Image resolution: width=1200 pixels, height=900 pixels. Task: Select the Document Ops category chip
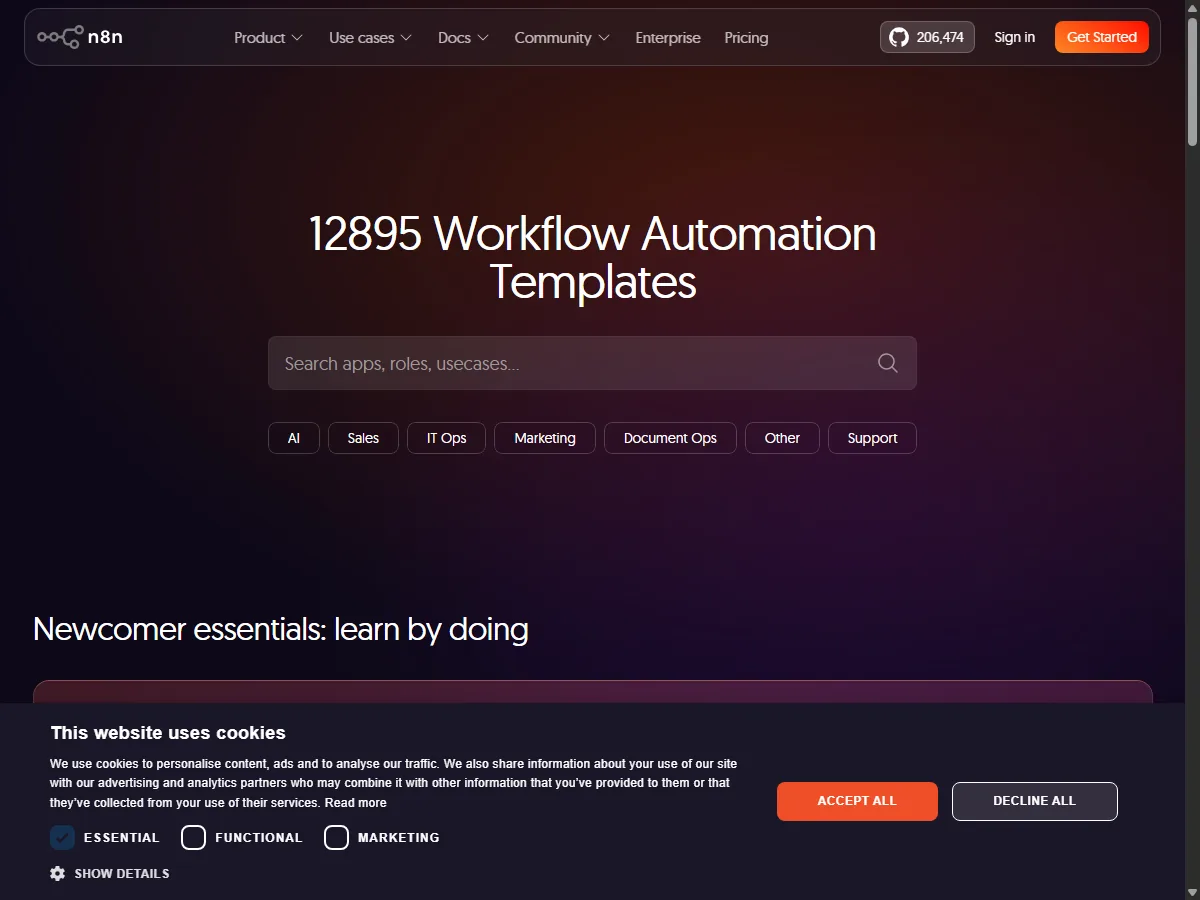coord(670,438)
